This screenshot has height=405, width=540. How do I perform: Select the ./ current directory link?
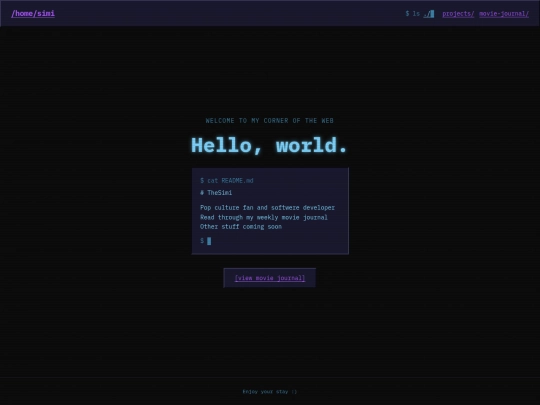[429, 14]
